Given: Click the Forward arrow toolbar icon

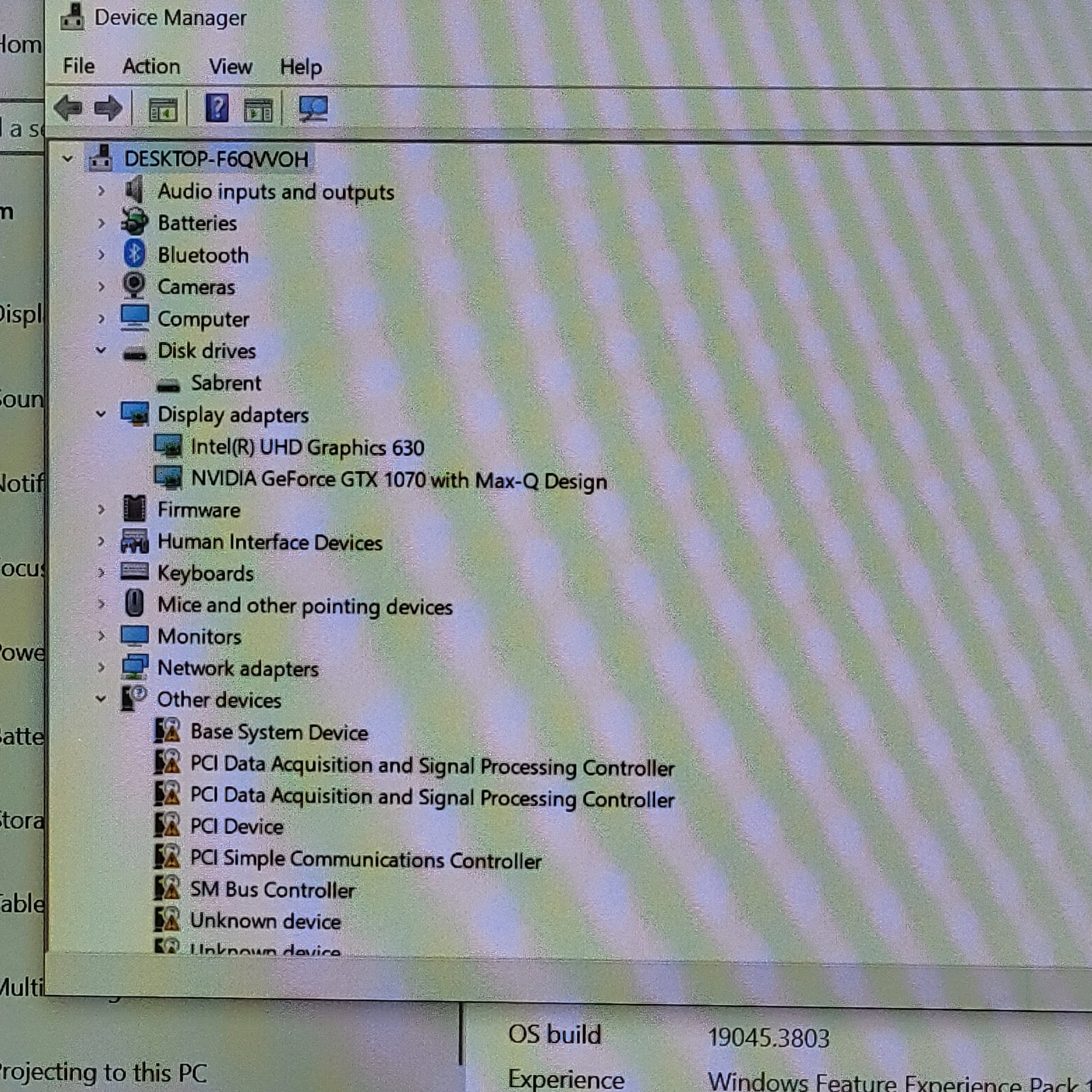Looking at the screenshot, I should pos(108,108).
